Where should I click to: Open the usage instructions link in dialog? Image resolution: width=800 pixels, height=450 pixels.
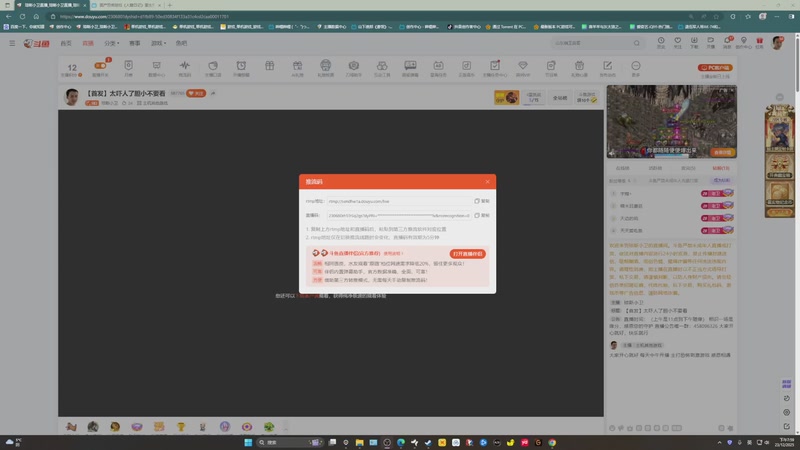[x=393, y=253]
